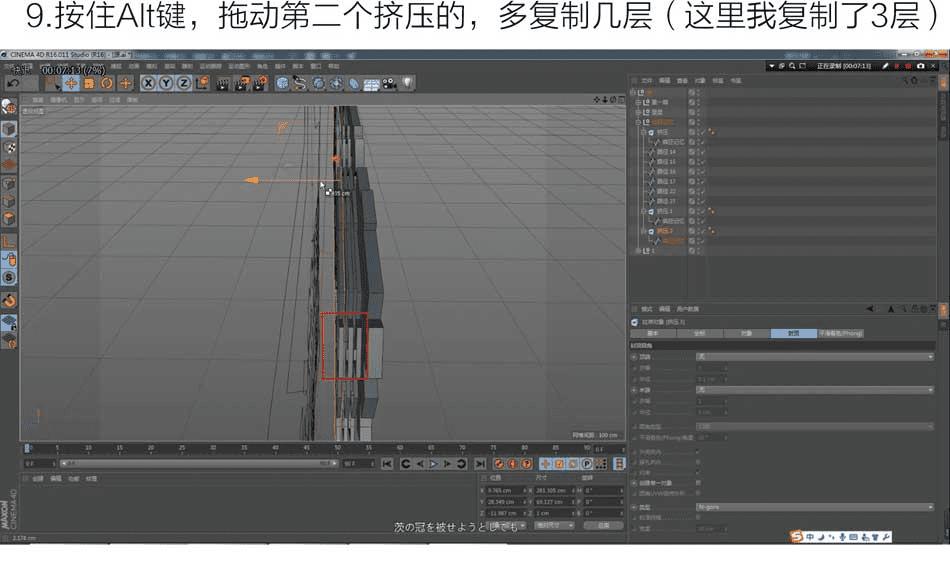
Task: Open the 帮助 menu in main menu bar
Action: coord(334,66)
